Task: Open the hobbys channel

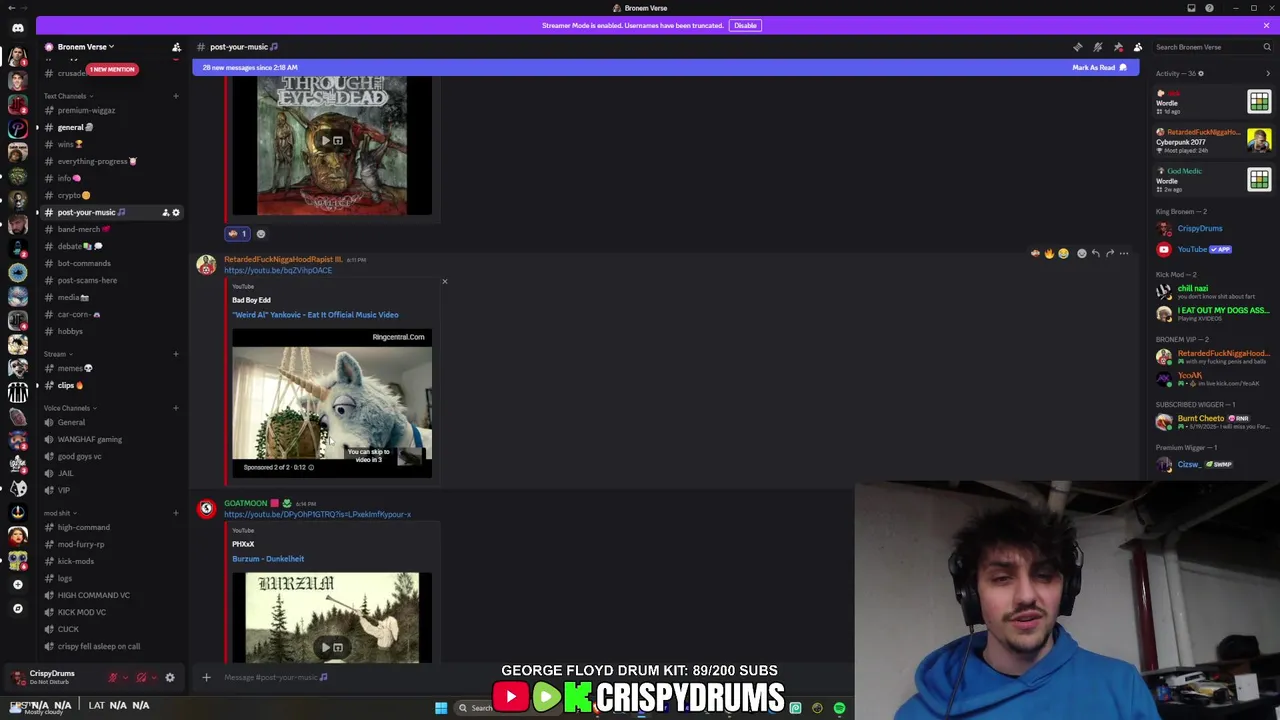Action: [110, 331]
